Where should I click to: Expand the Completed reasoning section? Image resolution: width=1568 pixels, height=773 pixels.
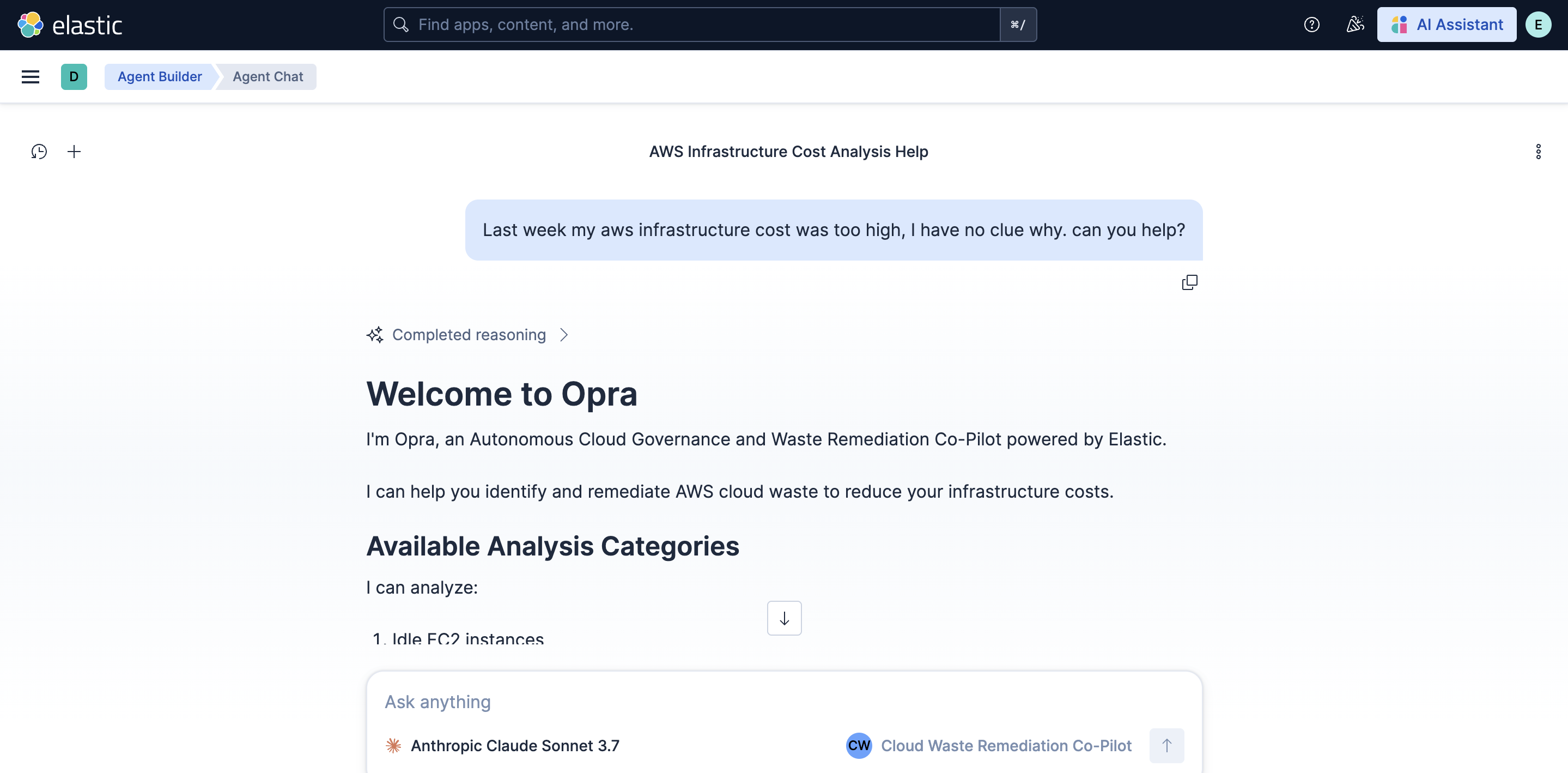click(469, 335)
